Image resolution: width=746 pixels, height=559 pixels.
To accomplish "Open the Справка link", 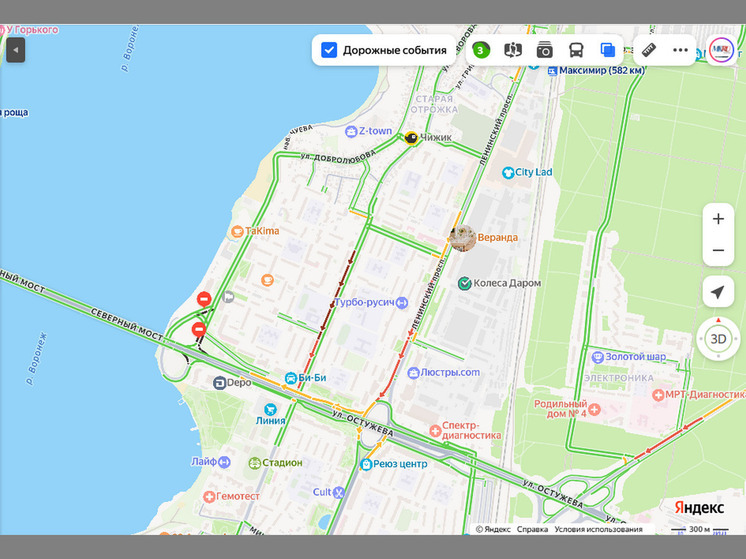I will [x=532, y=529].
